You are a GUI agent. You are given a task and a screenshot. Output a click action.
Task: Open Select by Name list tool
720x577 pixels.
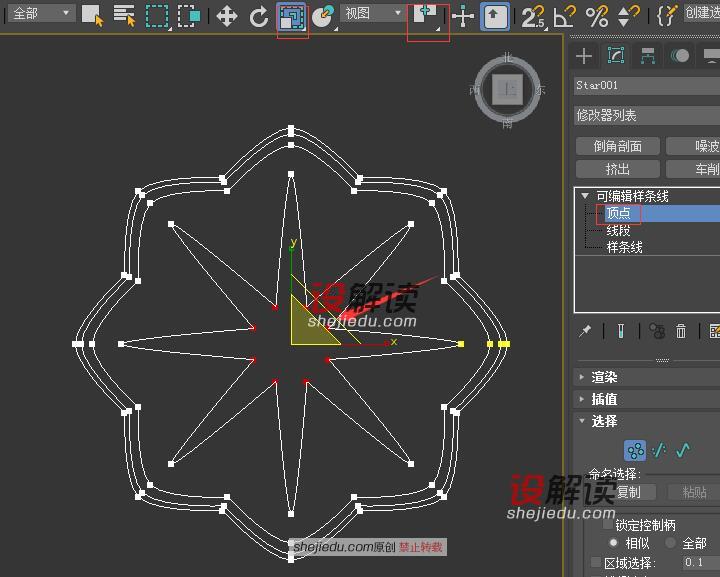pyautogui.click(x=124, y=16)
